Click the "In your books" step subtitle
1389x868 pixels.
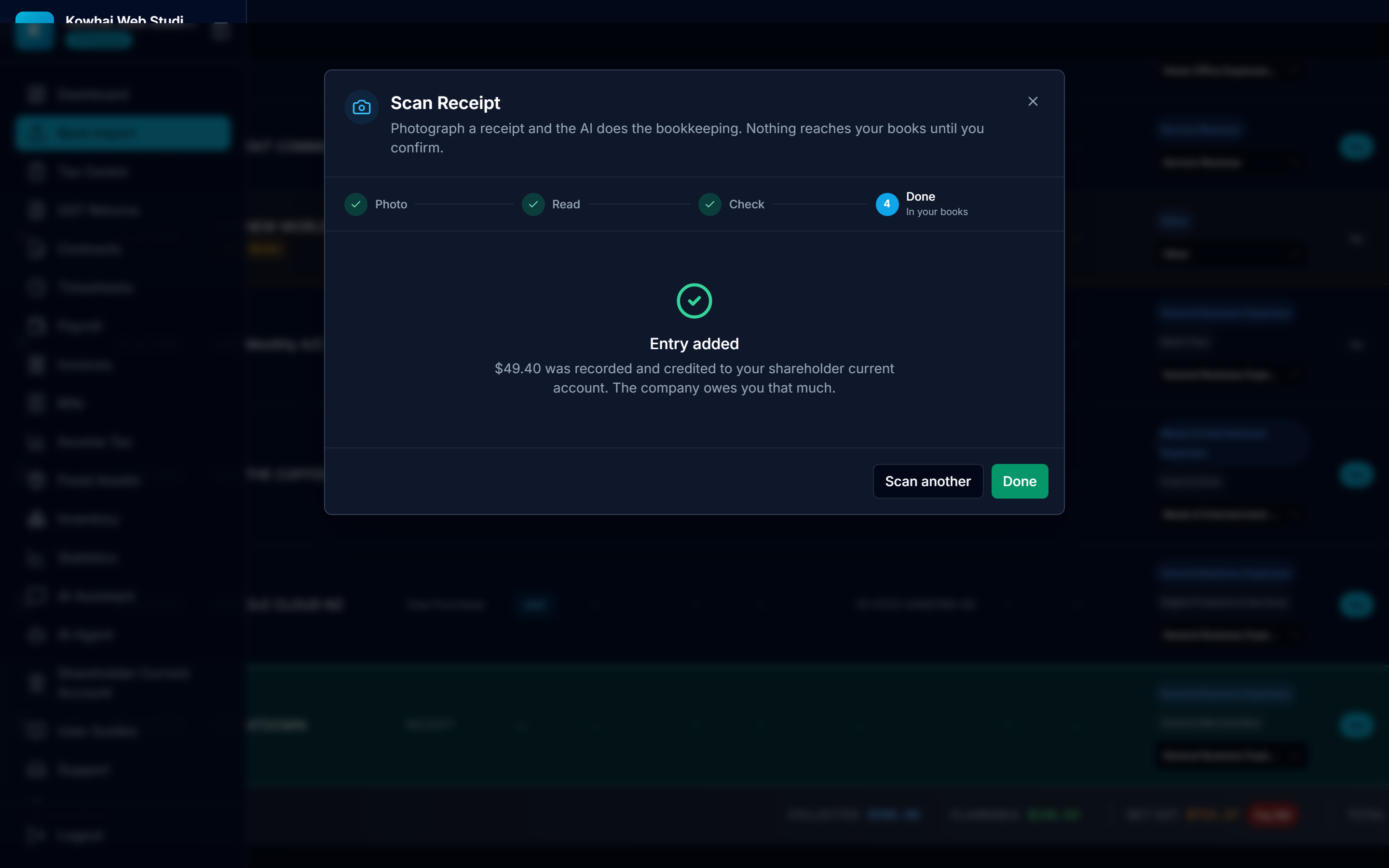tap(937, 212)
